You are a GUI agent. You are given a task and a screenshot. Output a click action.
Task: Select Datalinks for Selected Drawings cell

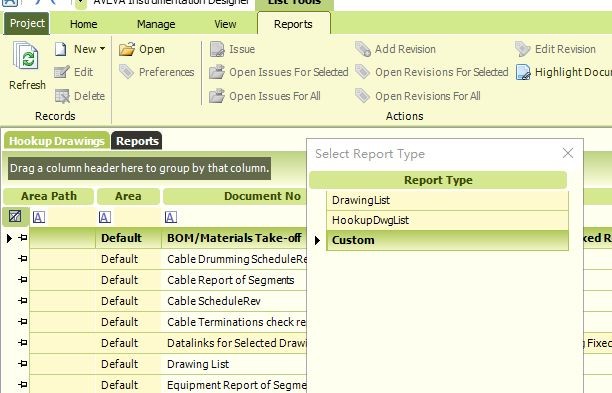click(234, 343)
